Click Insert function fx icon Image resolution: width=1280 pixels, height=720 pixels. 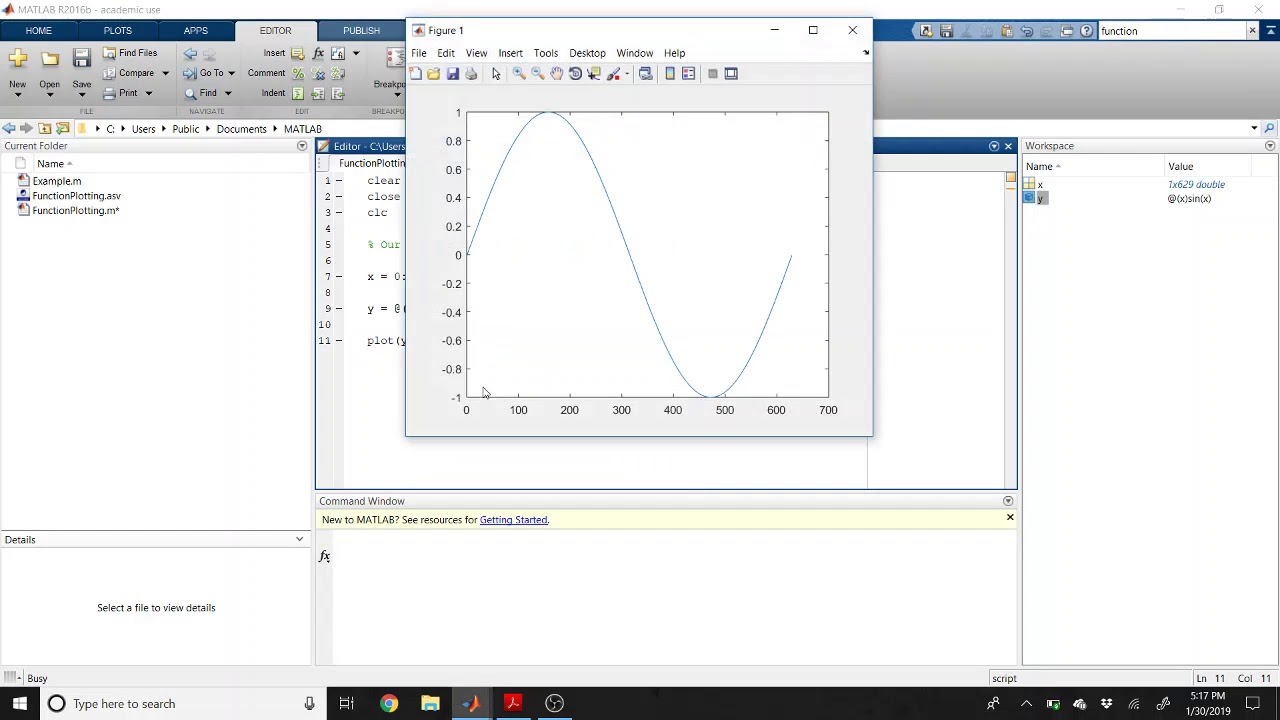tap(318, 53)
